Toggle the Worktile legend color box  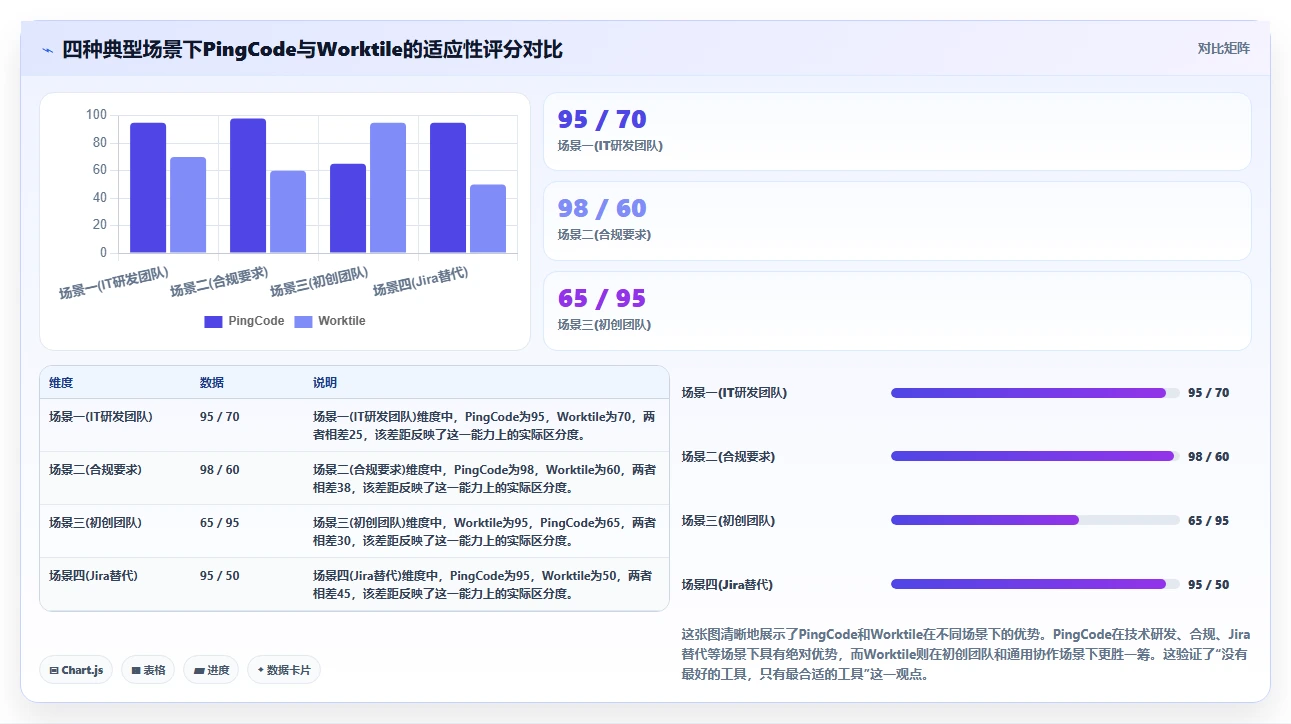tap(303, 322)
